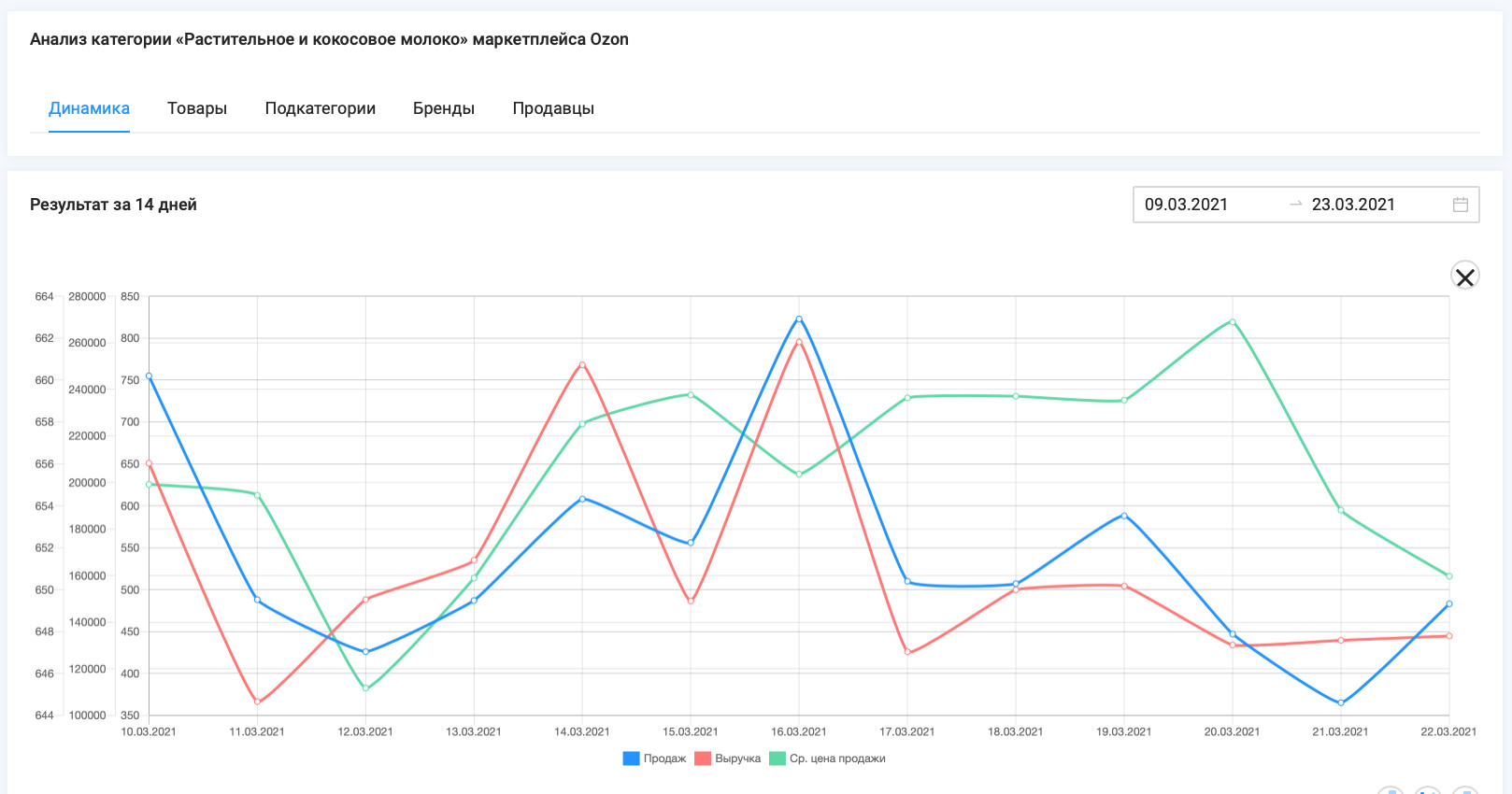Pick blue Продаж lowest point on 21.03.2021

point(1341,702)
